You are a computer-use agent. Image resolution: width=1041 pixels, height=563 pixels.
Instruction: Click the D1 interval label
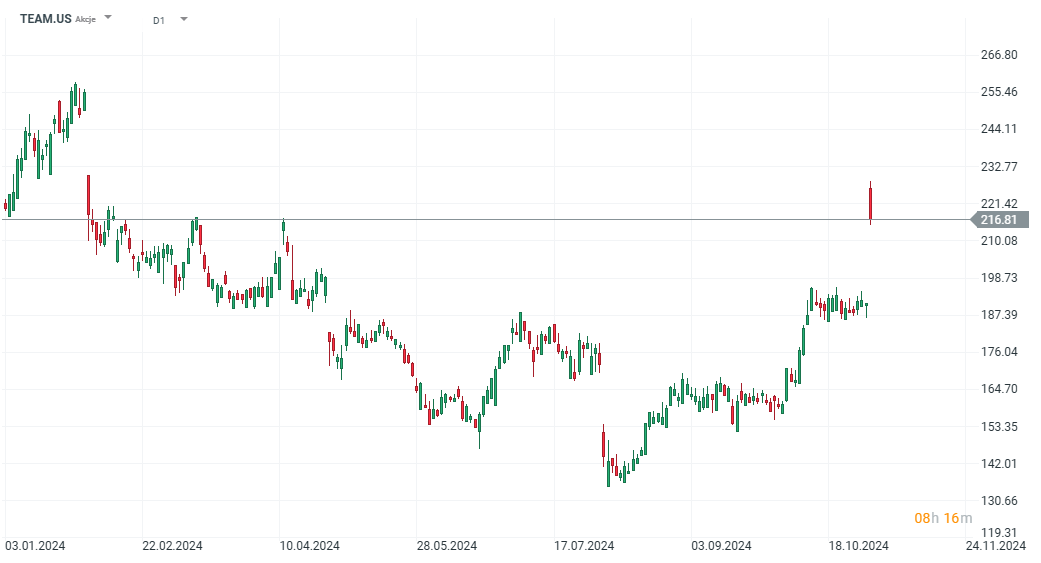pos(160,20)
